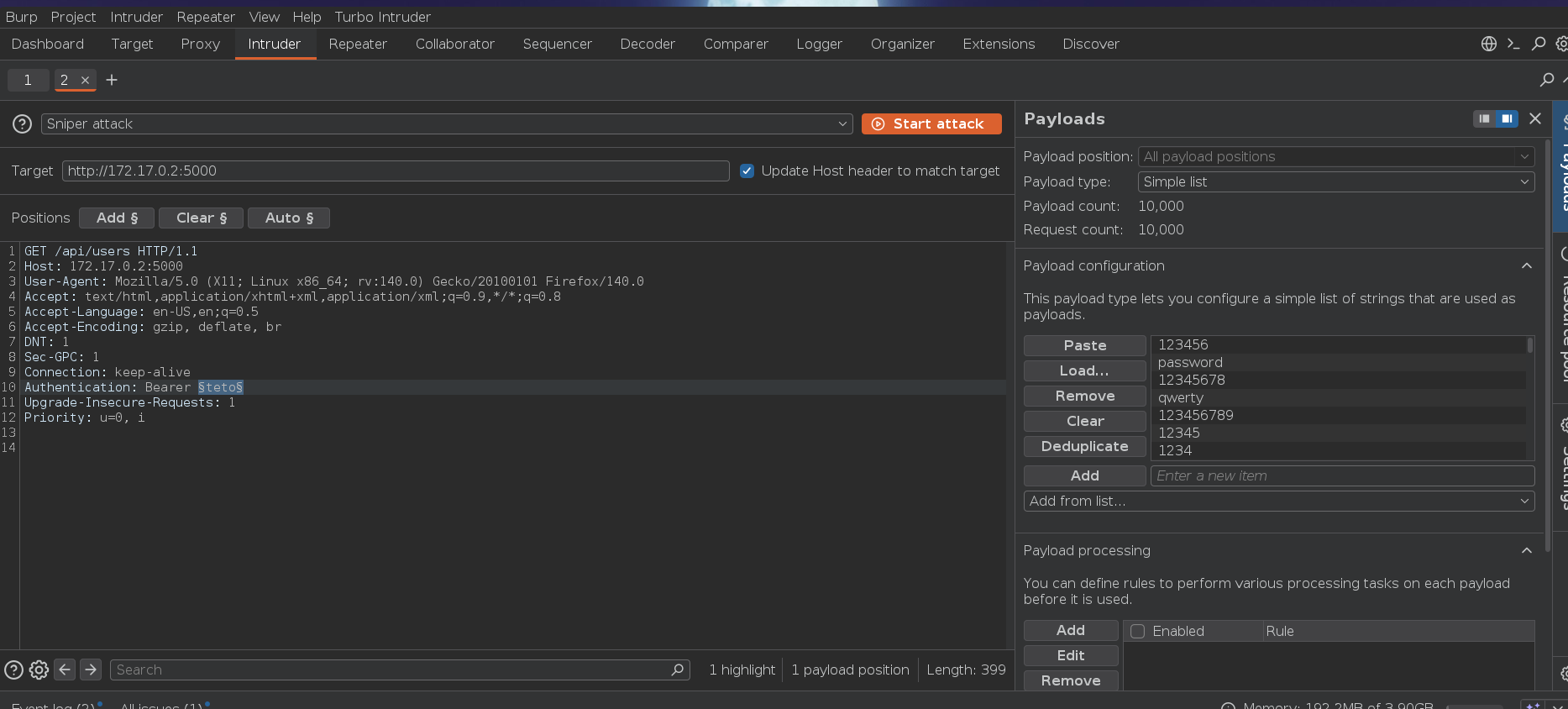Switch to the Comparer tab
The width and height of the screenshot is (1568, 709).
tap(736, 44)
